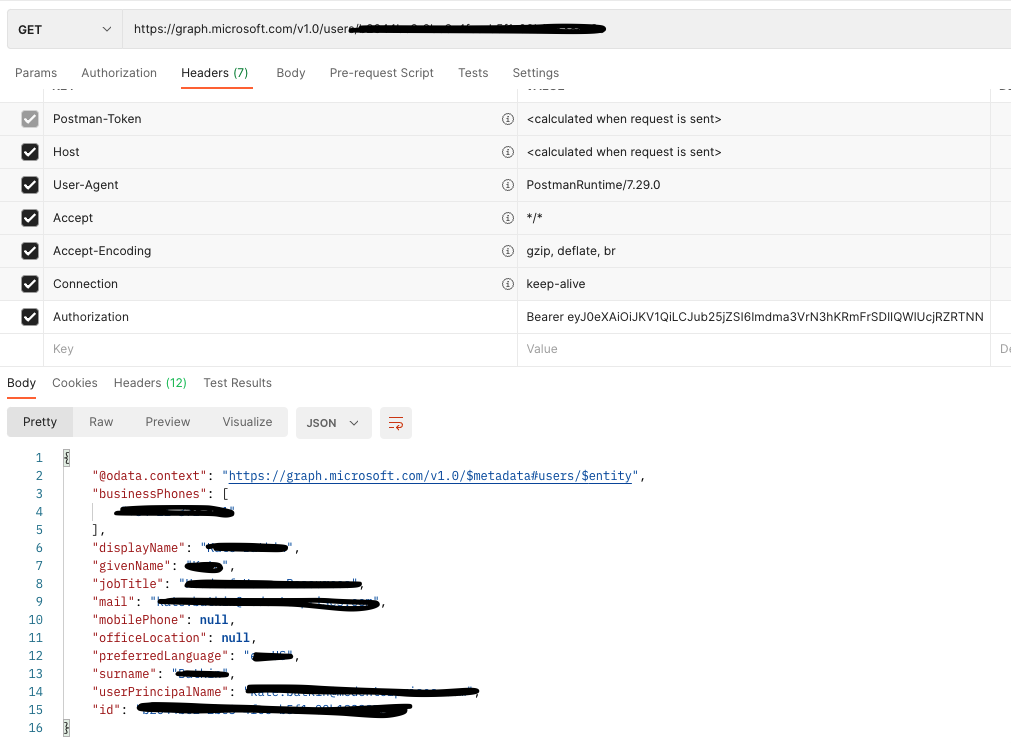1011x743 pixels.
Task: Switch to Visualize view
Action: [x=248, y=422]
